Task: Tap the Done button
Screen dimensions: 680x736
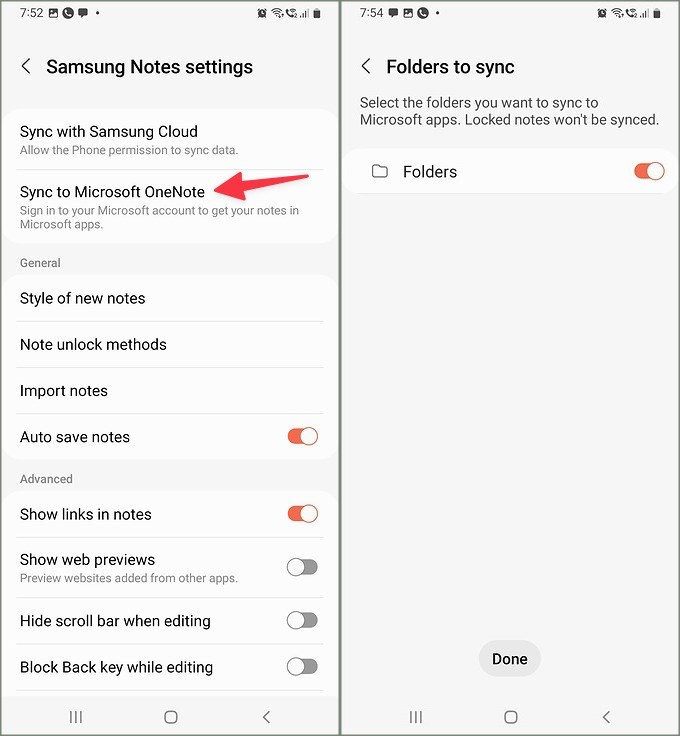Action: (x=510, y=659)
